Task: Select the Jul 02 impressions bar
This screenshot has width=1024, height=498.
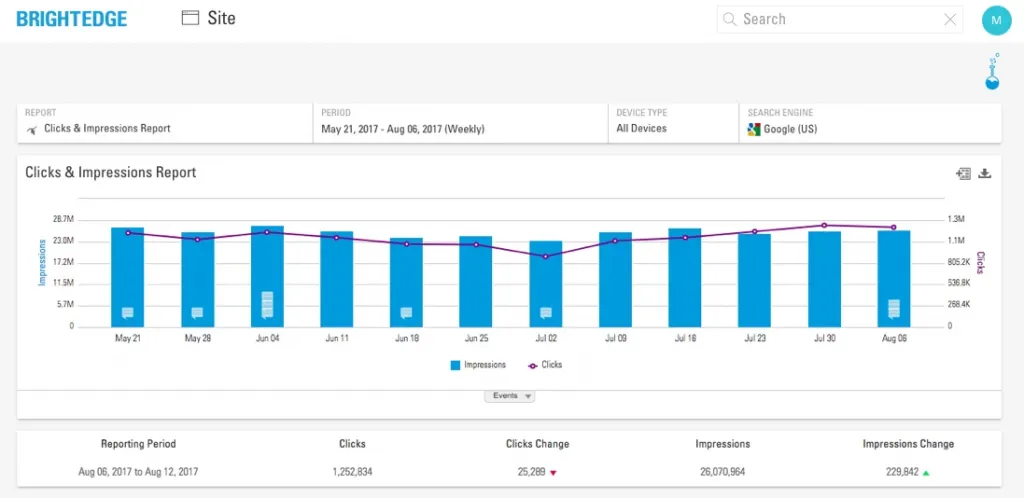Action: click(546, 284)
